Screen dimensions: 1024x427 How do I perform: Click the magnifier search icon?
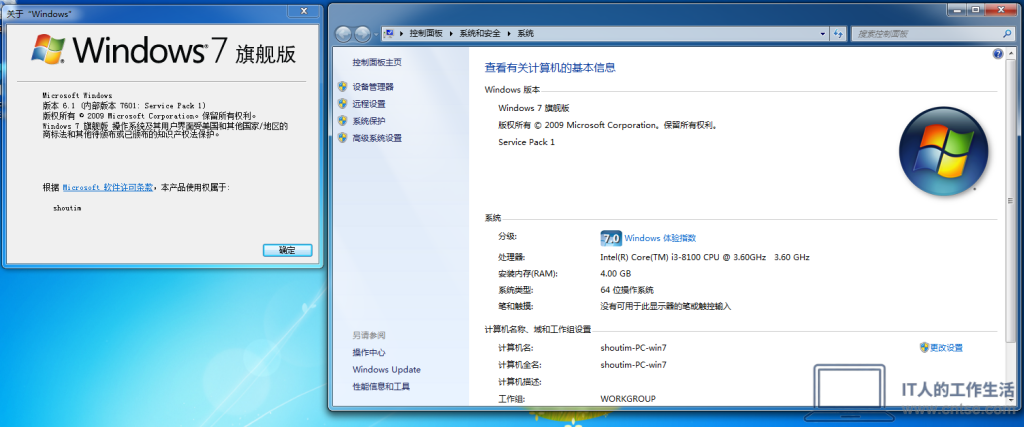pos(1007,34)
